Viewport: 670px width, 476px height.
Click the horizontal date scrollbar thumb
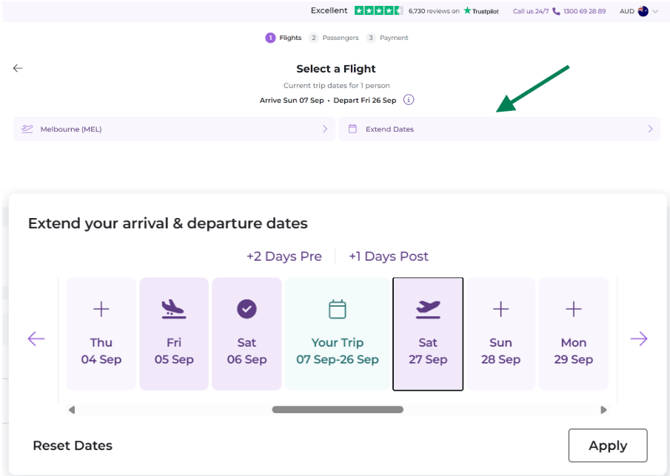338,409
